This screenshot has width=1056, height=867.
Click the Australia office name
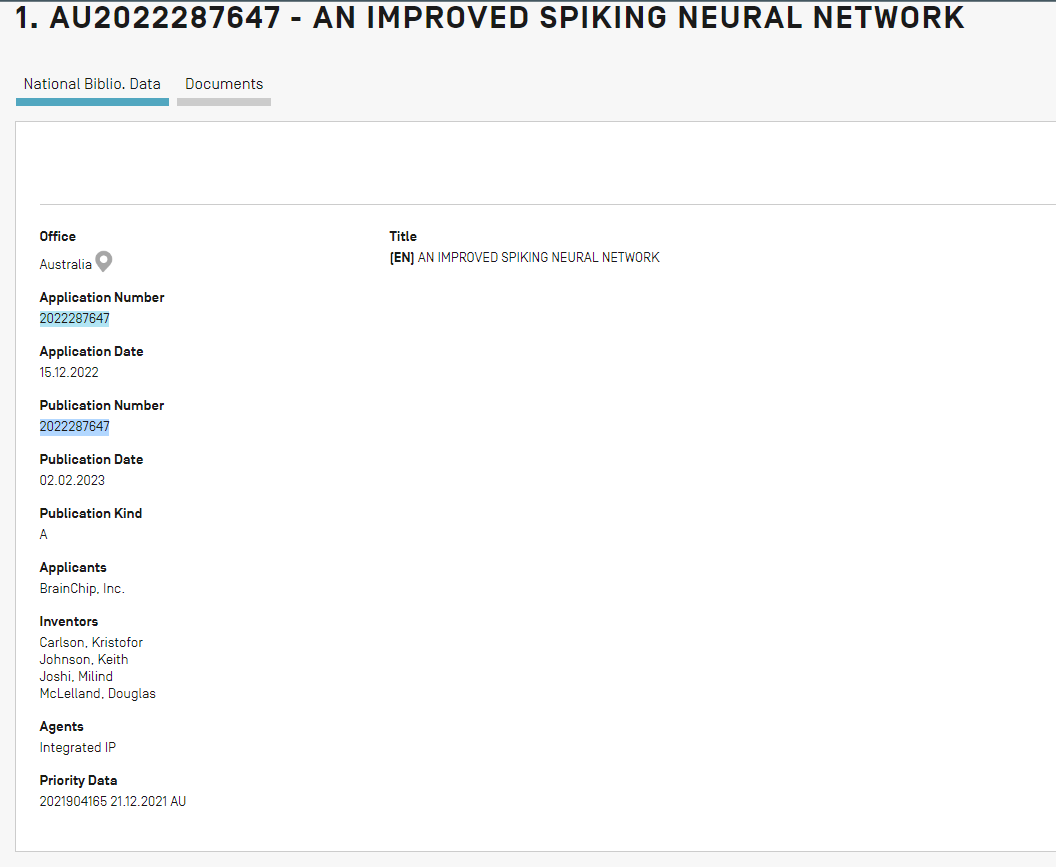pyautogui.click(x=65, y=265)
